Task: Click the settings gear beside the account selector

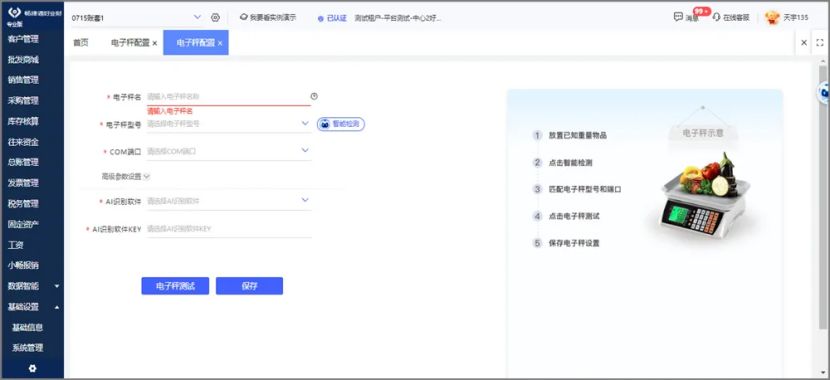Action: click(215, 17)
